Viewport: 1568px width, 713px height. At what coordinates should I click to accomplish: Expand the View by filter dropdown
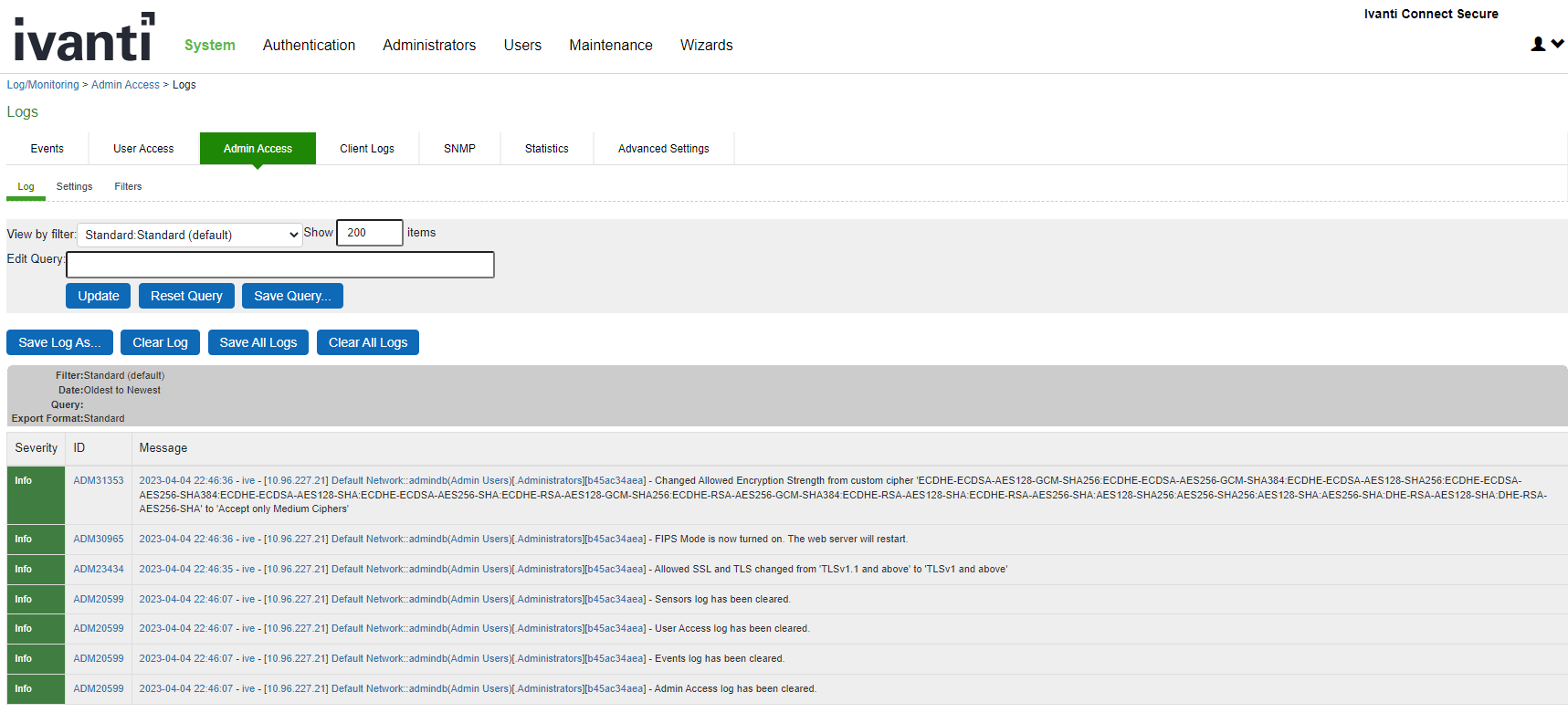[x=190, y=235]
